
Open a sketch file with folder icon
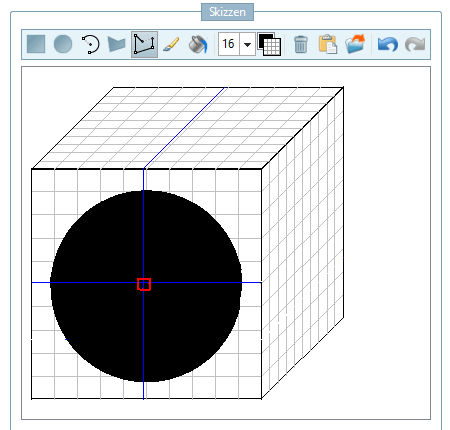coord(355,44)
